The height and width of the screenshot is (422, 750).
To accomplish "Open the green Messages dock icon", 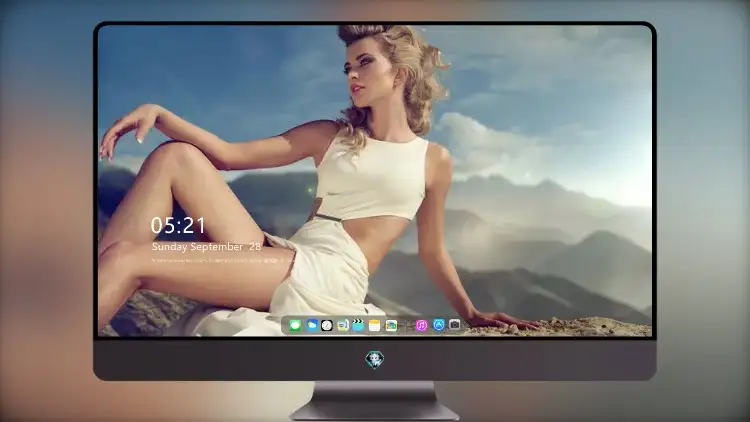I will click(x=295, y=325).
